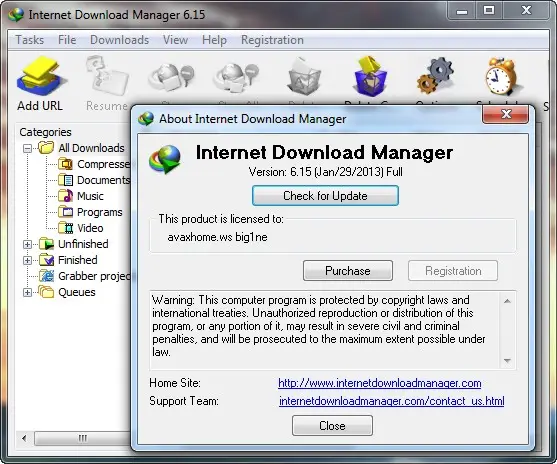Click the Video category icon

65,228
